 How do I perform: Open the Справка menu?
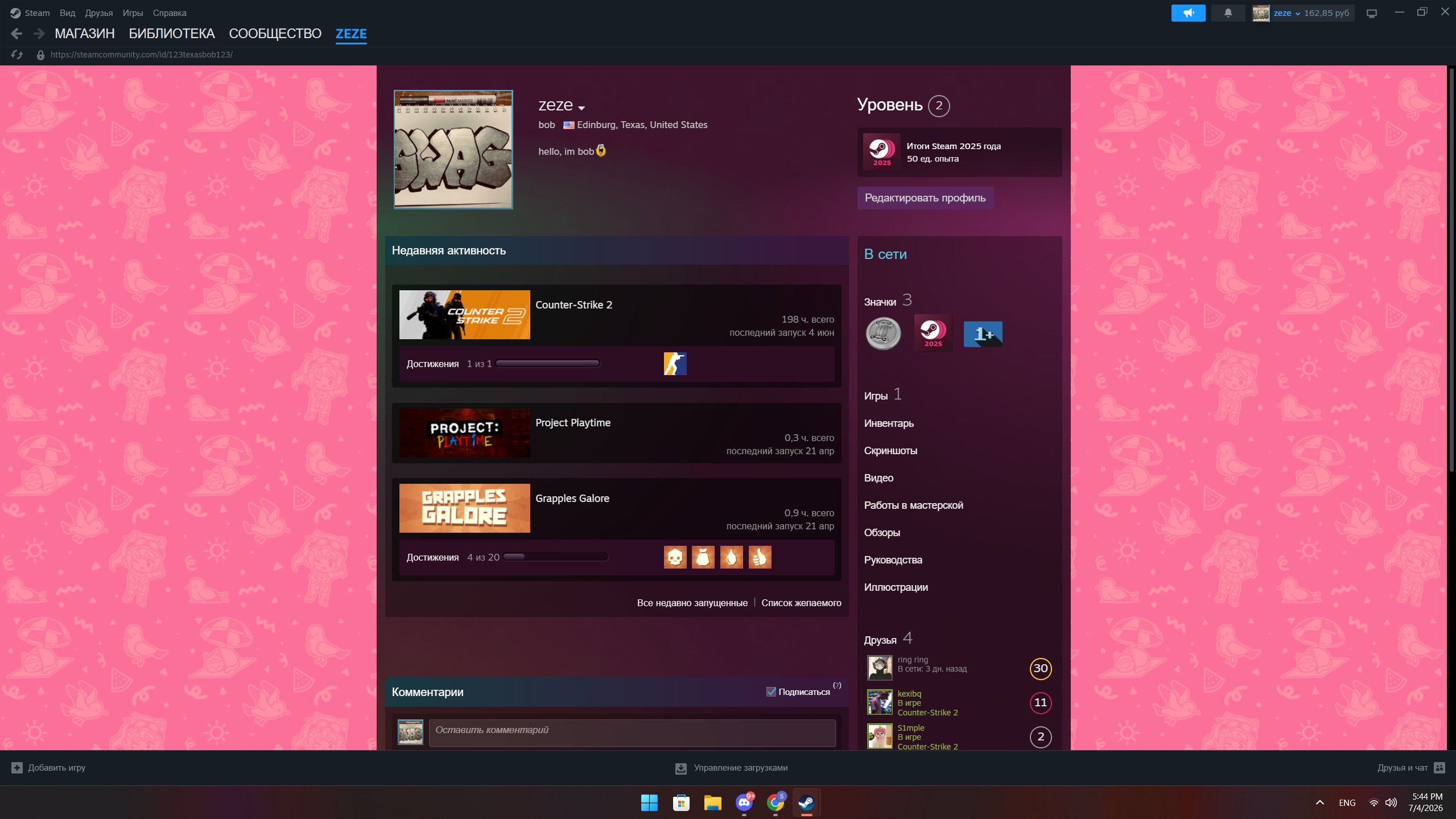(170, 13)
